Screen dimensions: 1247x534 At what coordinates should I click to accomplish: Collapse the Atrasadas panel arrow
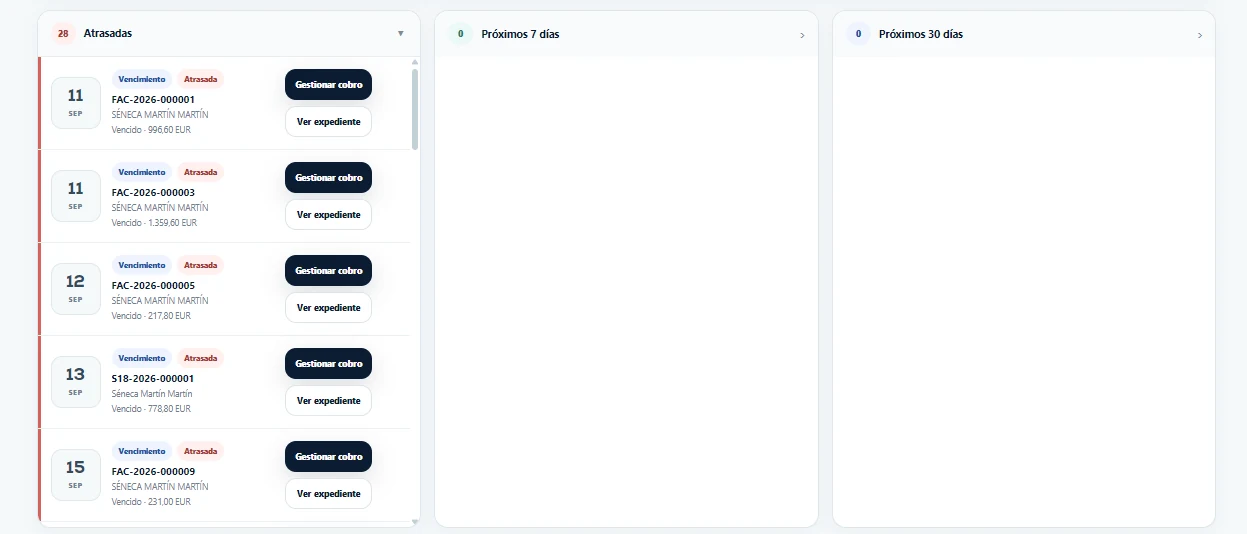pyautogui.click(x=401, y=34)
